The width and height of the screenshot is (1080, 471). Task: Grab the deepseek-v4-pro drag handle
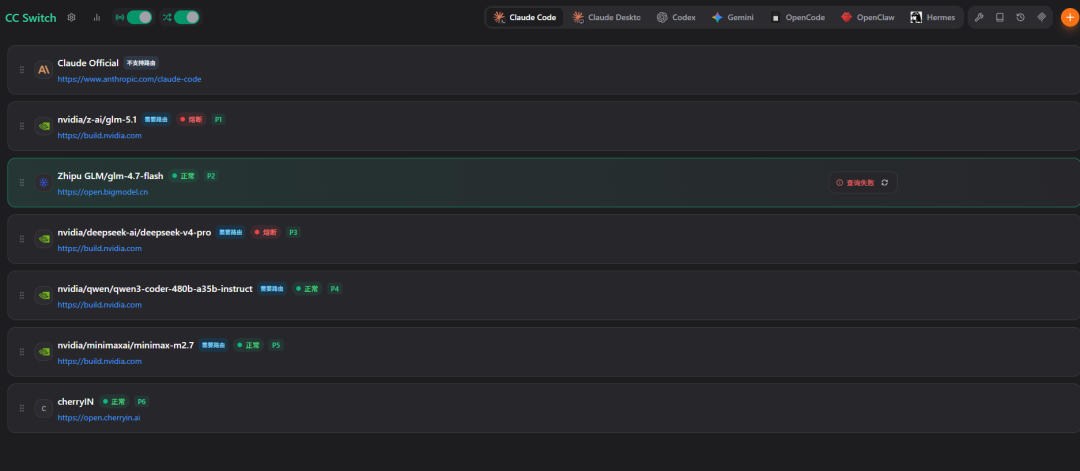[x=21, y=239]
